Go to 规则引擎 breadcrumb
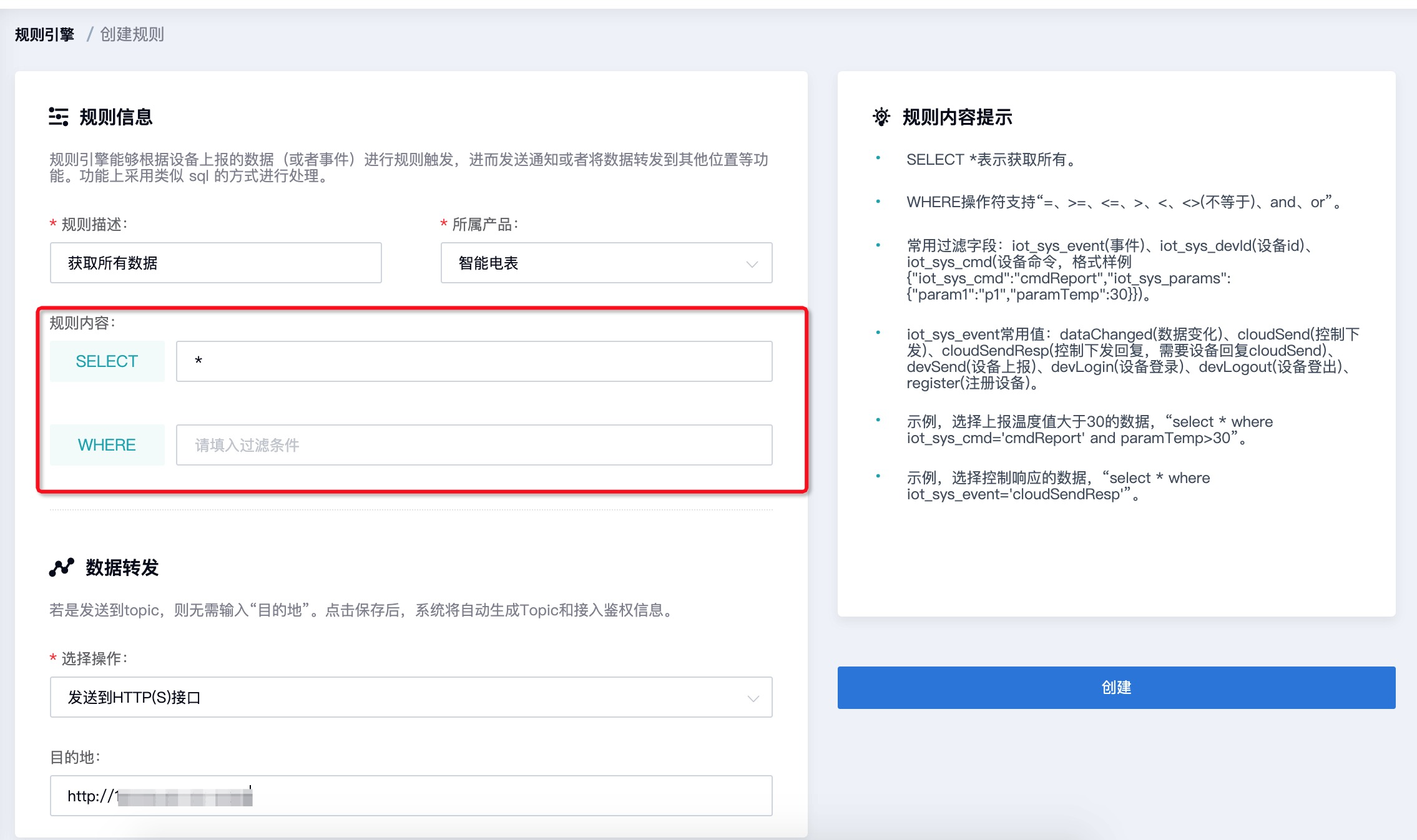The image size is (1417, 840). pyautogui.click(x=45, y=34)
